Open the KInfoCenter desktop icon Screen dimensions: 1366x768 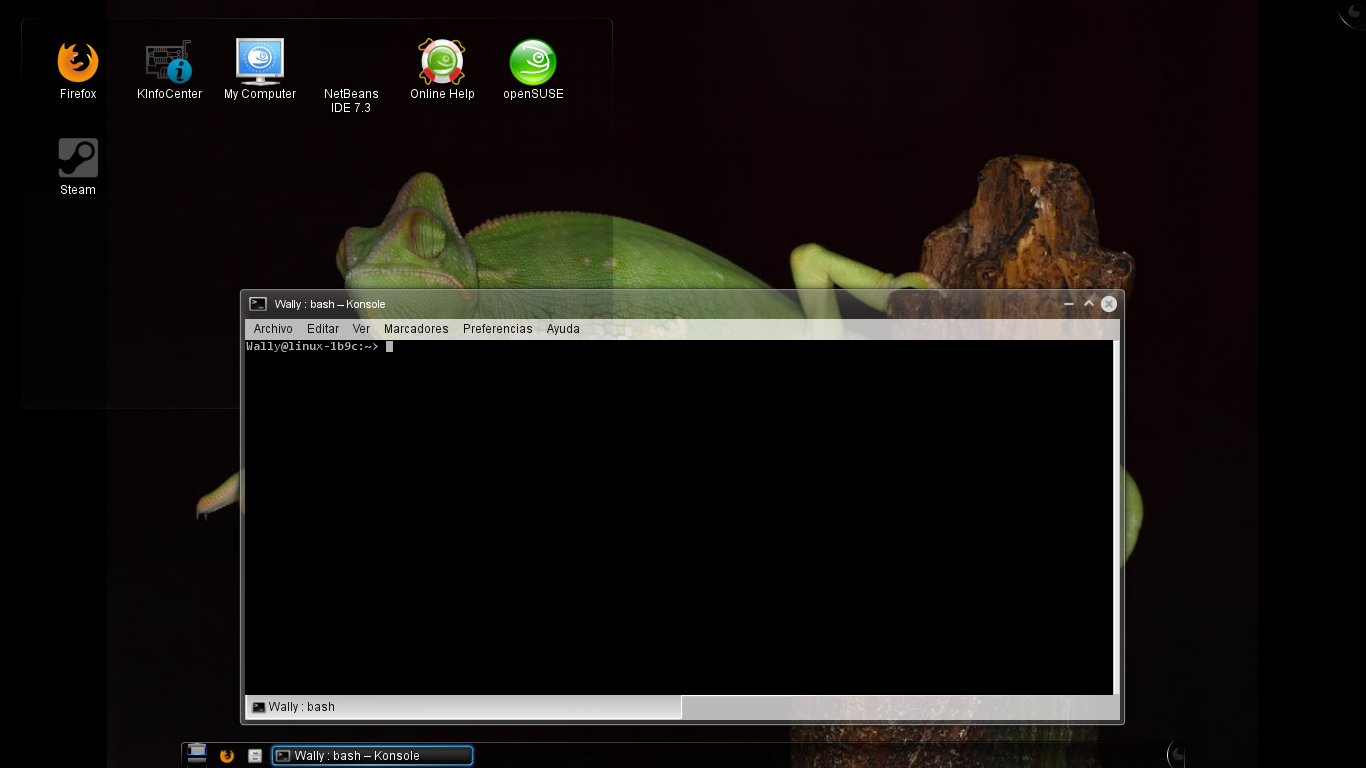click(167, 62)
